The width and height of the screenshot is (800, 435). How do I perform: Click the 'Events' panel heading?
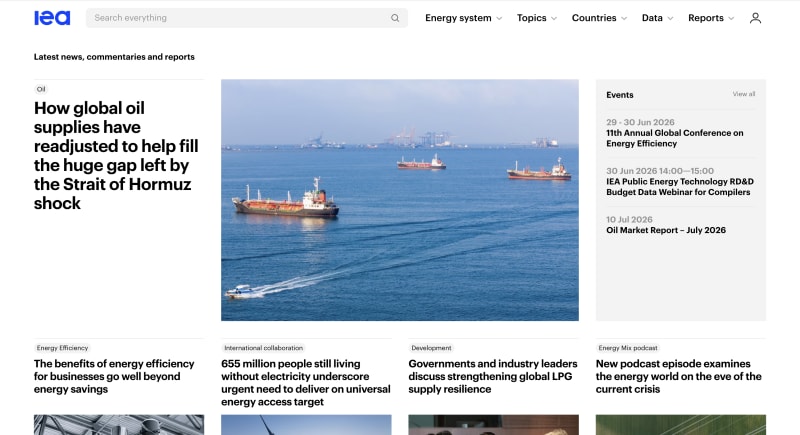[619, 95]
